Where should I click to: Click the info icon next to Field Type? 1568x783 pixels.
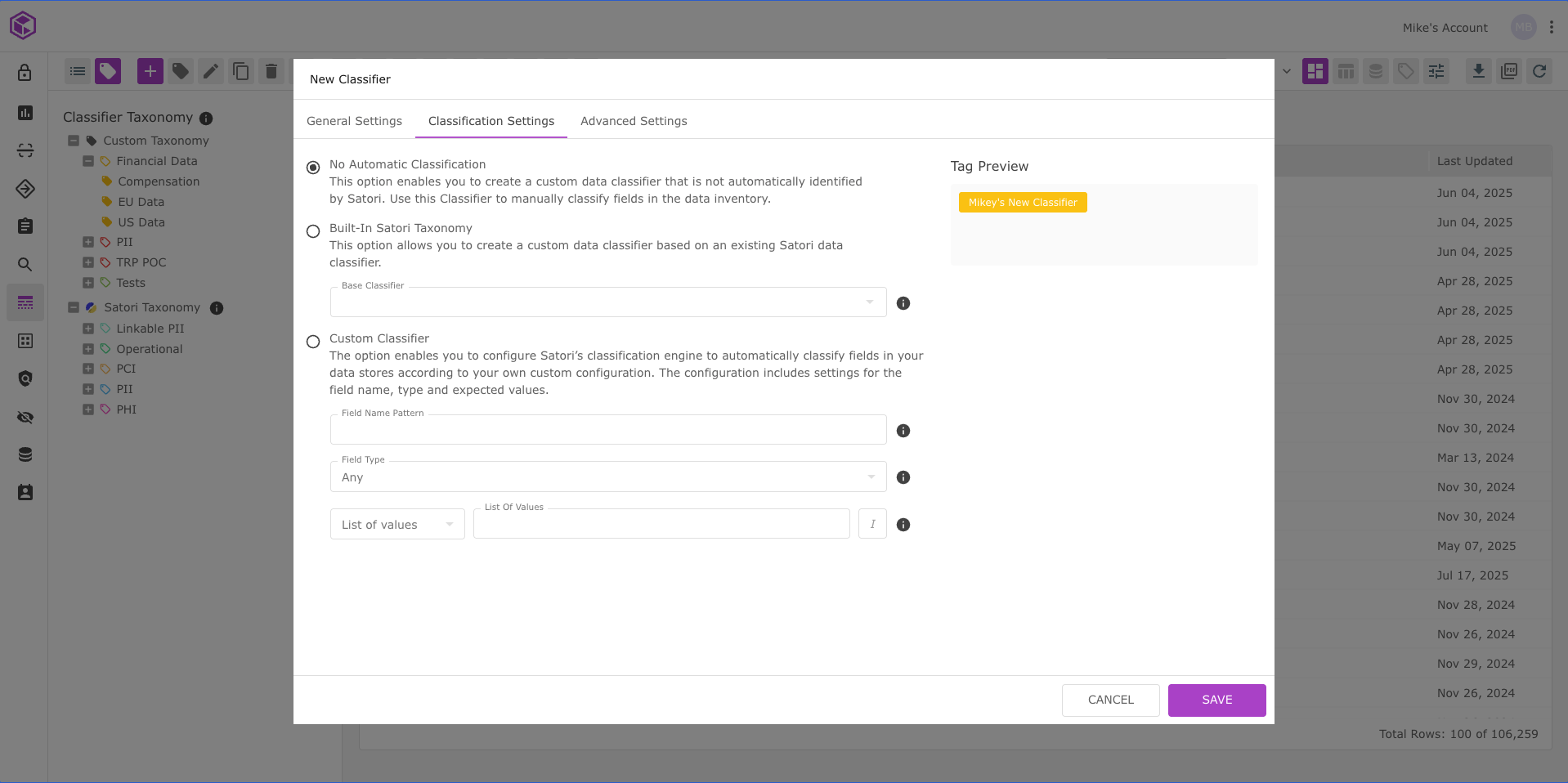[x=903, y=477]
